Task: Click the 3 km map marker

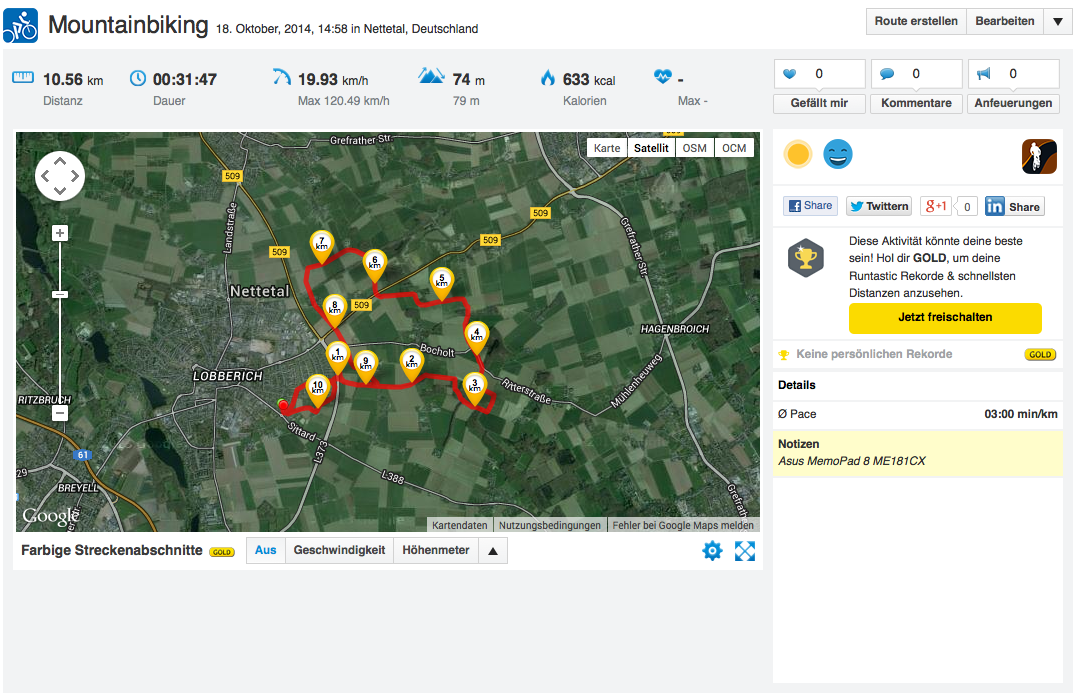Action: coord(475,388)
